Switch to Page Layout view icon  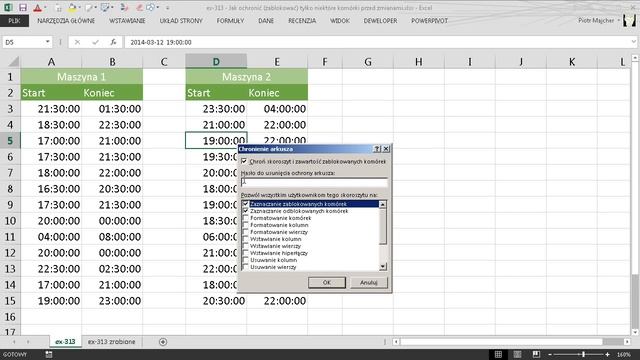(517, 354)
